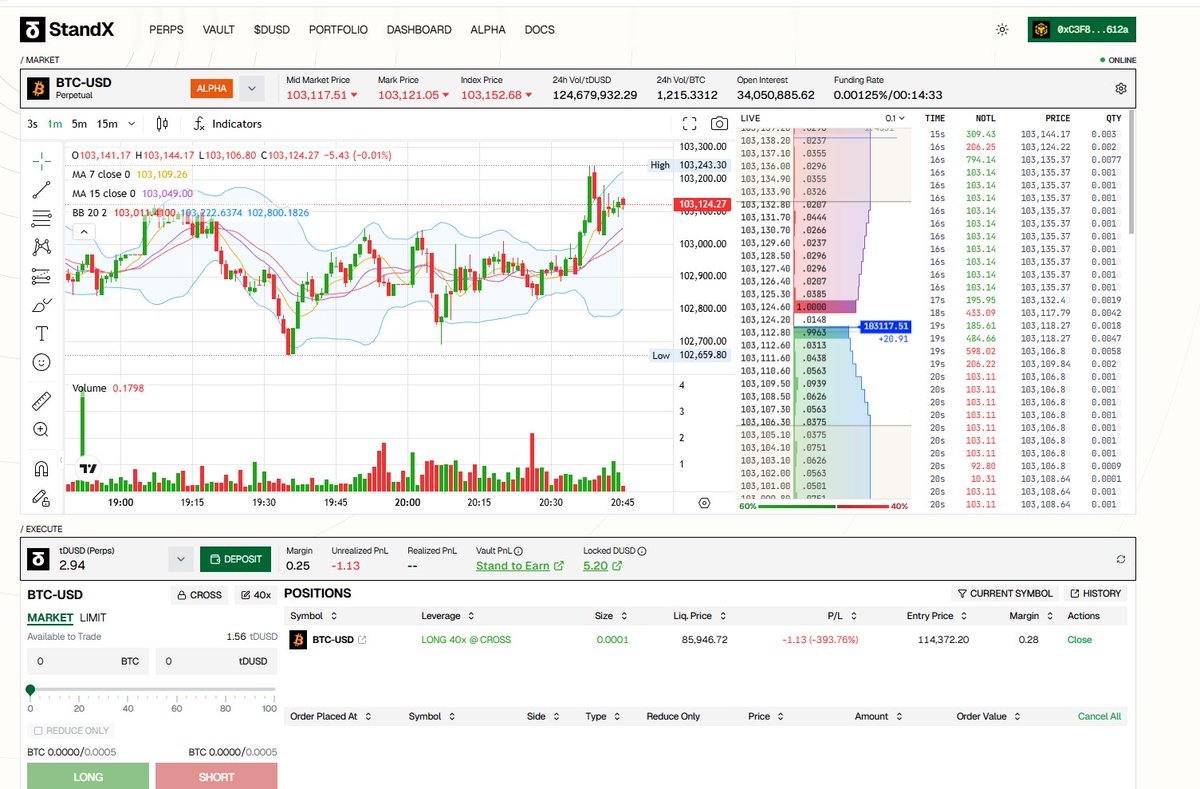Close the BTC-USD position

(x=1080, y=640)
